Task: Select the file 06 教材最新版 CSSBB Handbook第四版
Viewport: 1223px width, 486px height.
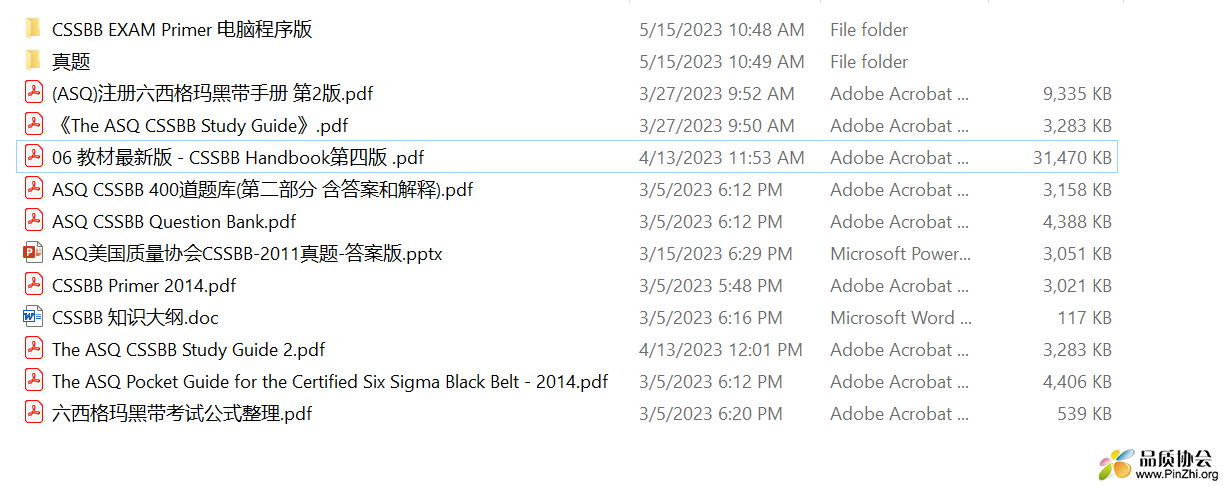Action: point(568,157)
